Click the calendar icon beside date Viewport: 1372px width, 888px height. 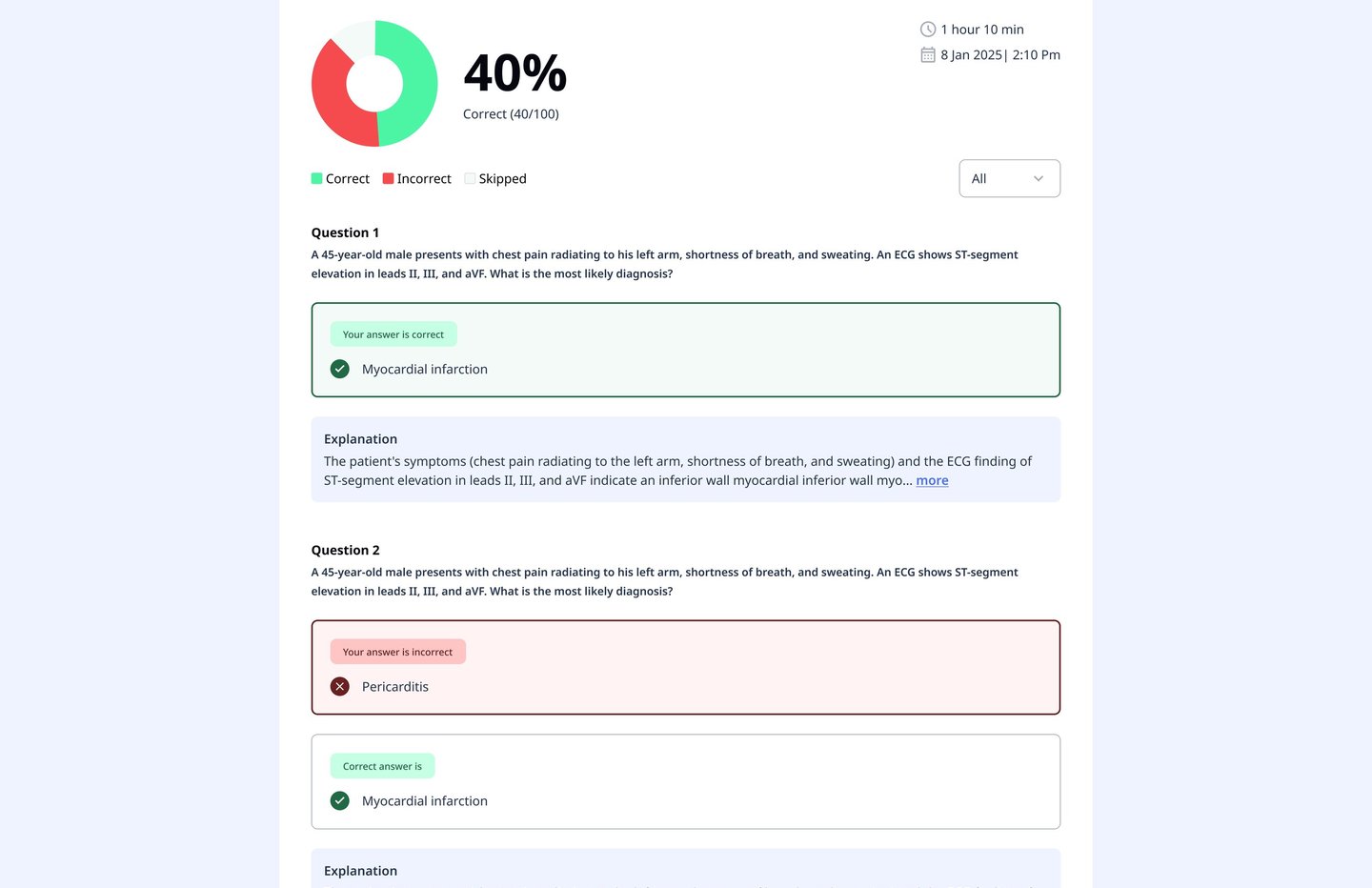coord(927,55)
